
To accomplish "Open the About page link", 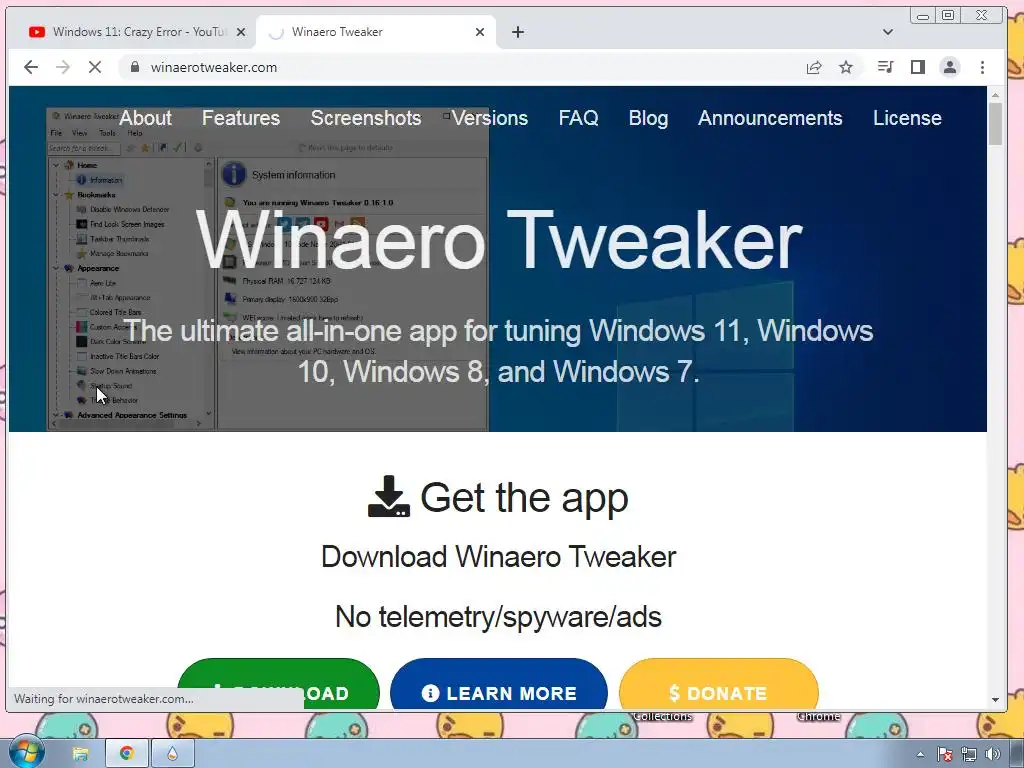I will pyautogui.click(x=145, y=118).
